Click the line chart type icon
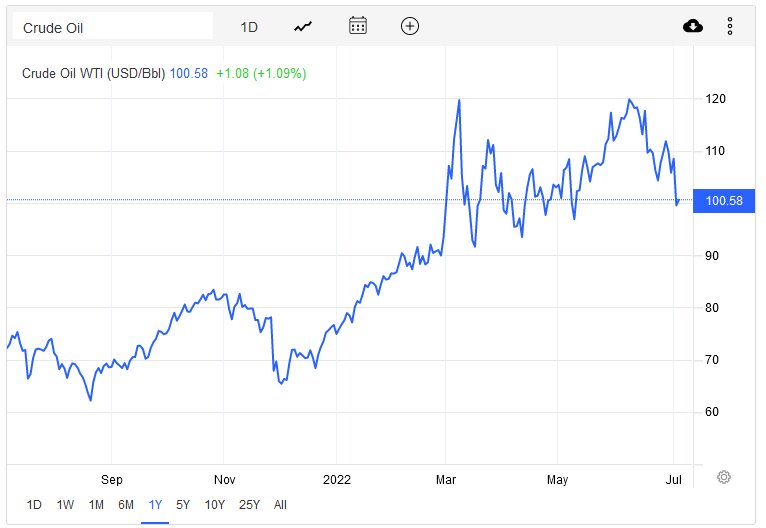The image size is (766, 528). coord(303,27)
